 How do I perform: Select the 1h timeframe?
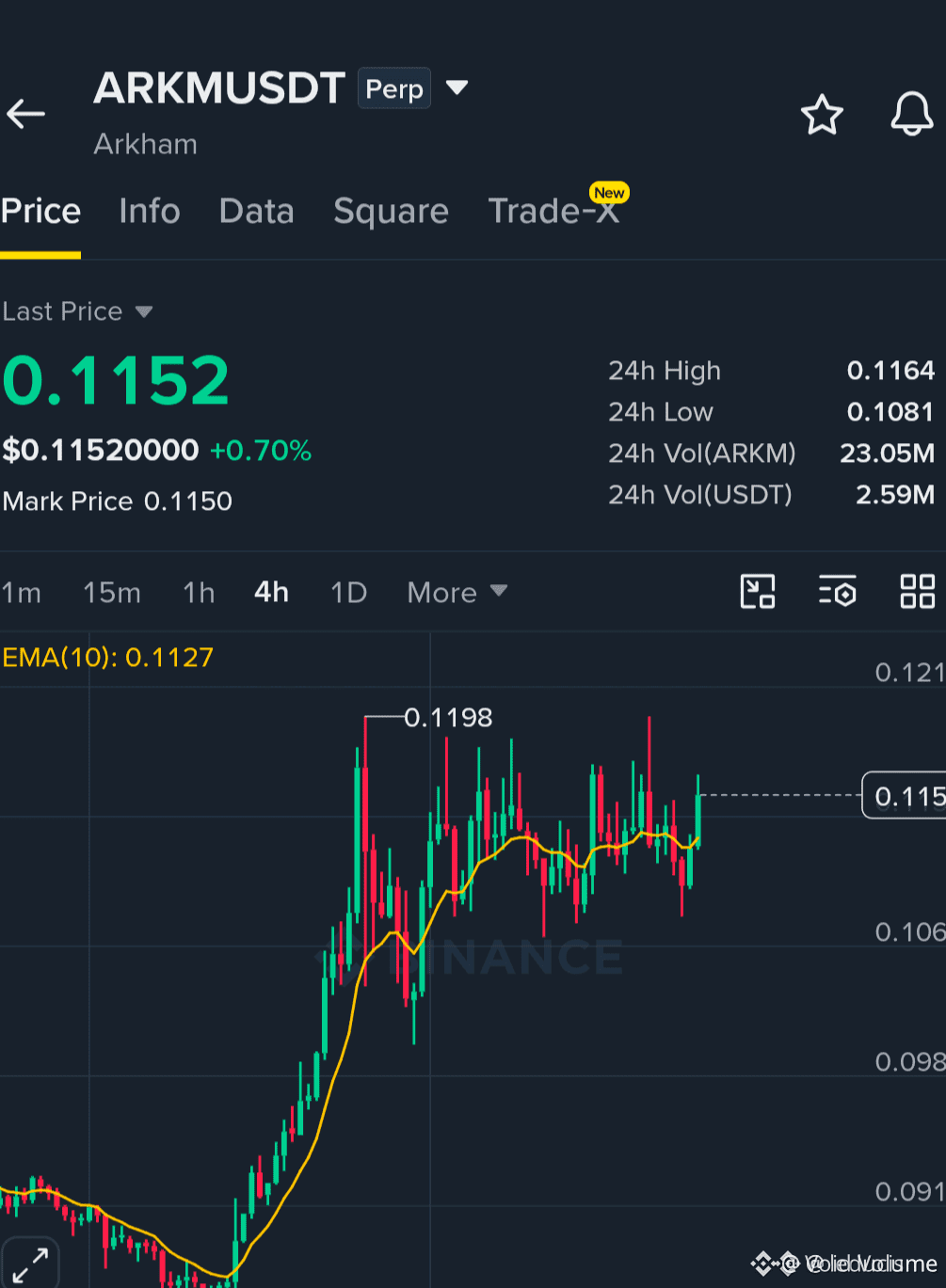[199, 593]
